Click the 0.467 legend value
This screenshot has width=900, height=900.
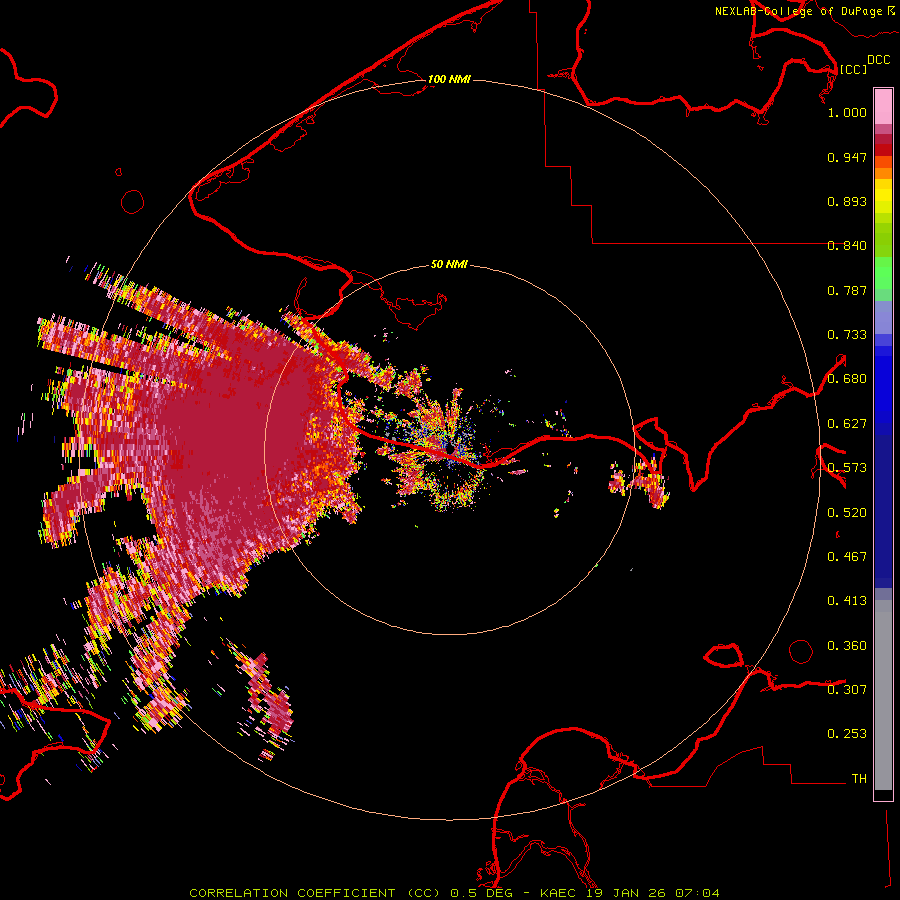tap(847, 557)
